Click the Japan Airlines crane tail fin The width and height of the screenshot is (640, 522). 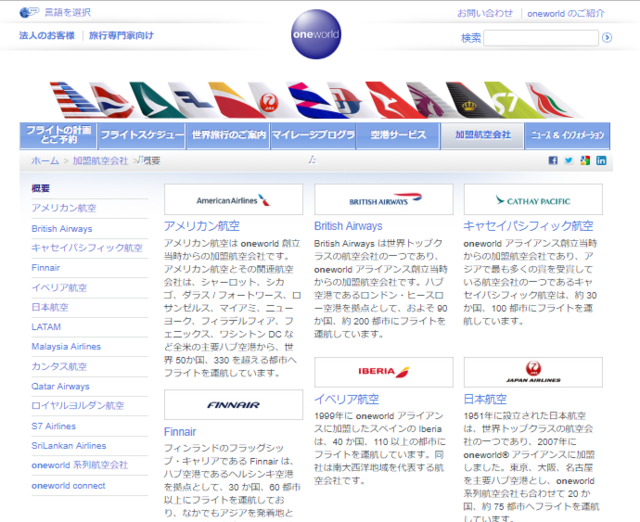pos(265,100)
